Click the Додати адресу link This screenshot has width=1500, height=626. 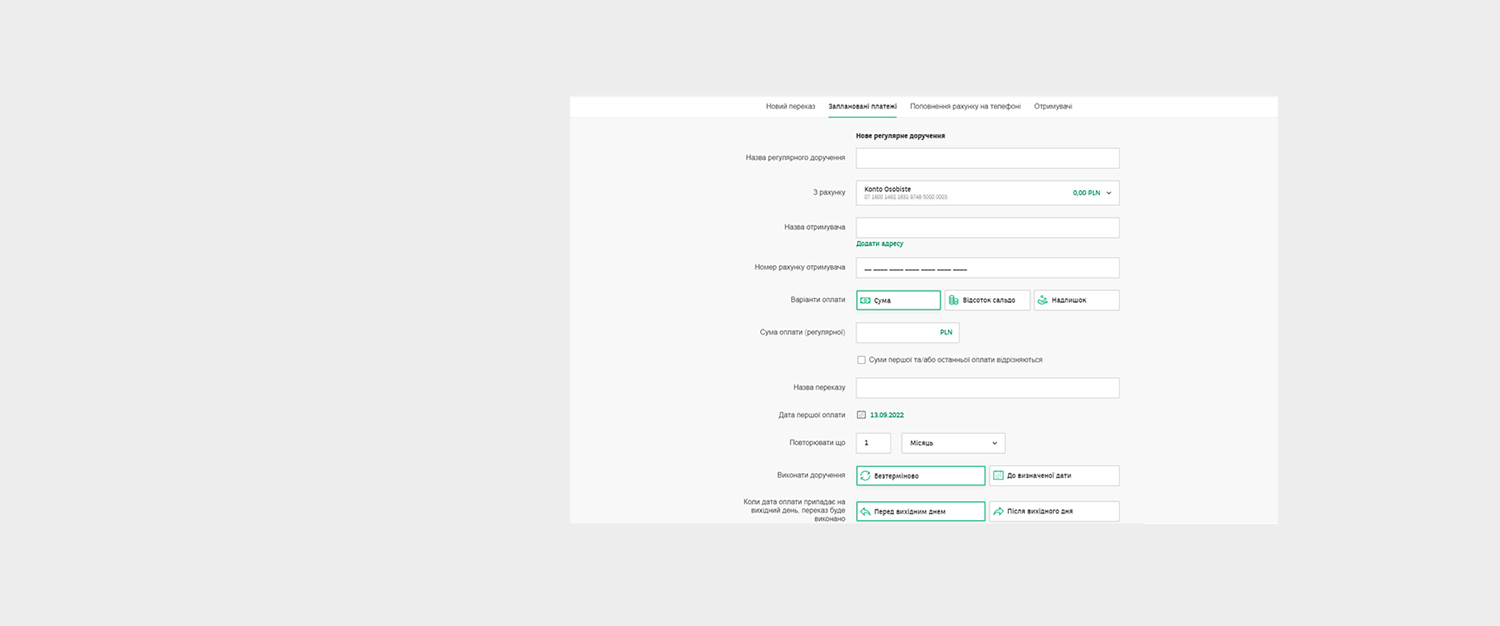[x=879, y=244]
